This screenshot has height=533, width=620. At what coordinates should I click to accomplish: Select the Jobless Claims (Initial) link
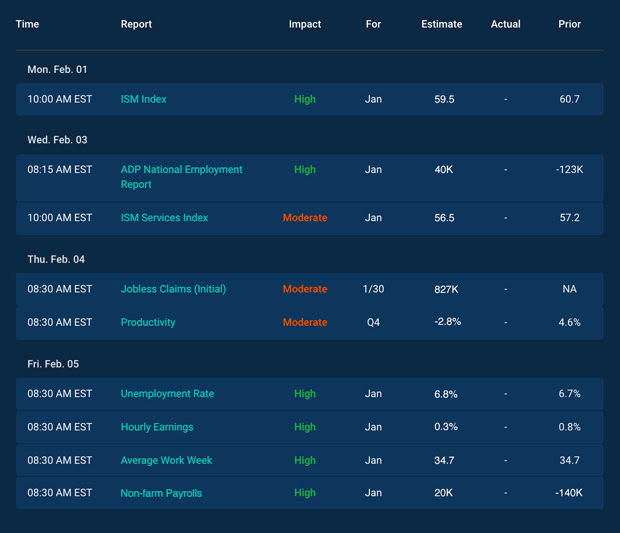[173, 289]
